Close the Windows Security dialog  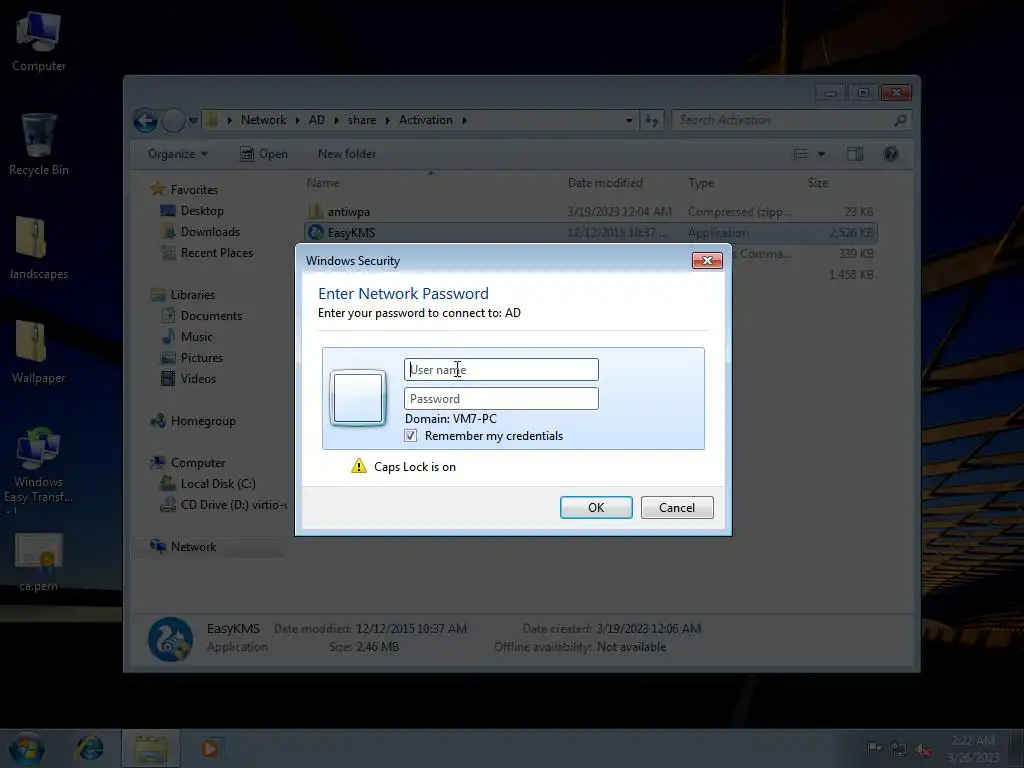click(x=707, y=261)
